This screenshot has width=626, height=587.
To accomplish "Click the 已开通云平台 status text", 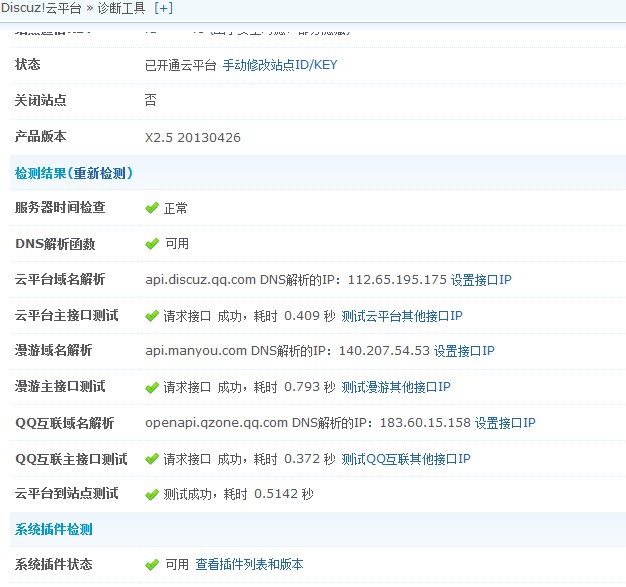I will [181, 65].
